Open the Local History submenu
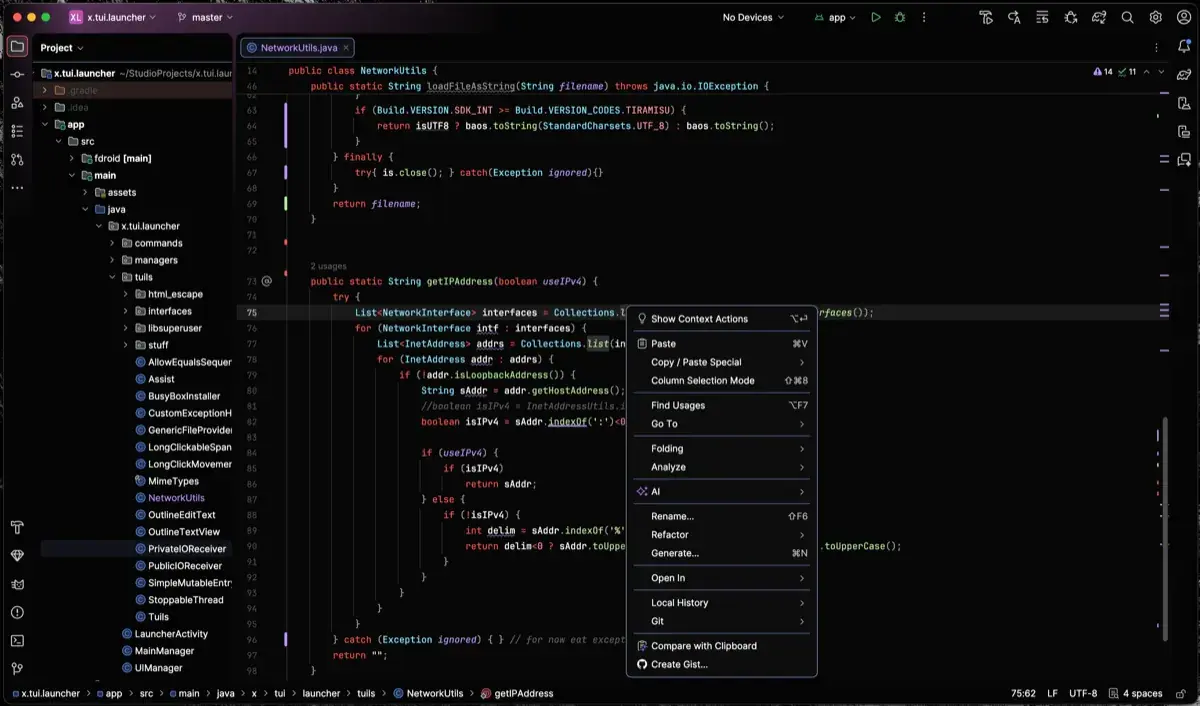Image resolution: width=1200 pixels, height=706 pixels. pyautogui.click(x=721, y=603)
